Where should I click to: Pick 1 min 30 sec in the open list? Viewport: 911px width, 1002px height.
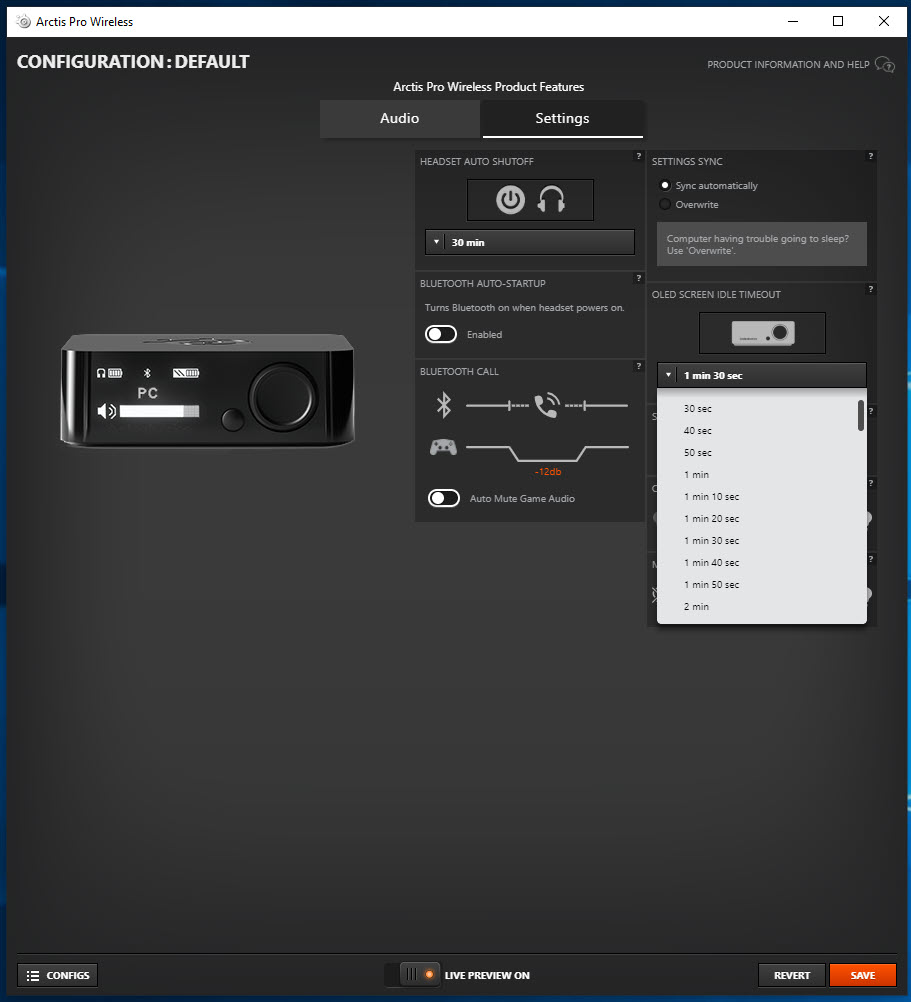click(762, 541)
